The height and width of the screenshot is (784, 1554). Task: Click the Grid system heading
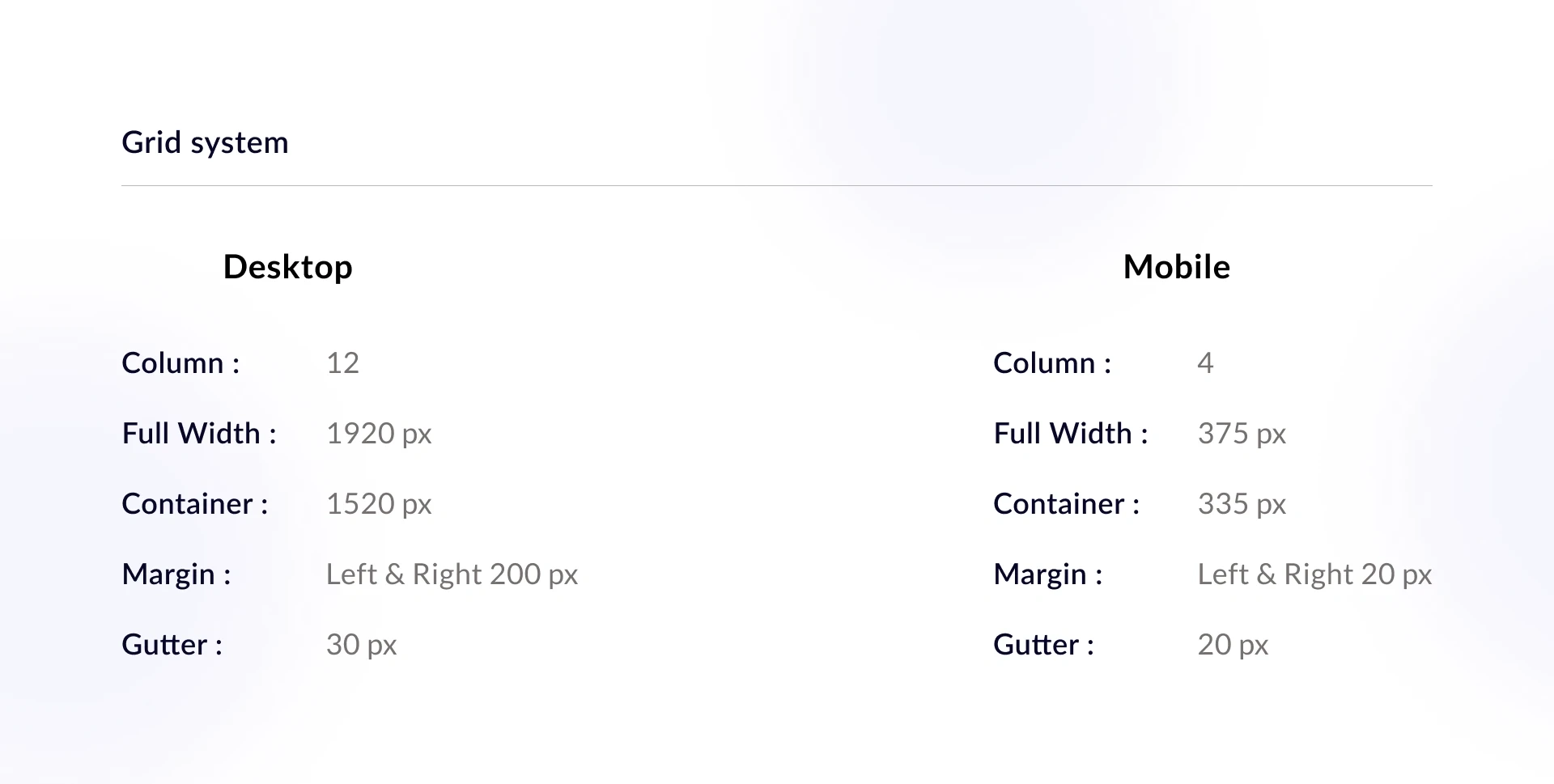click(205, 142)
